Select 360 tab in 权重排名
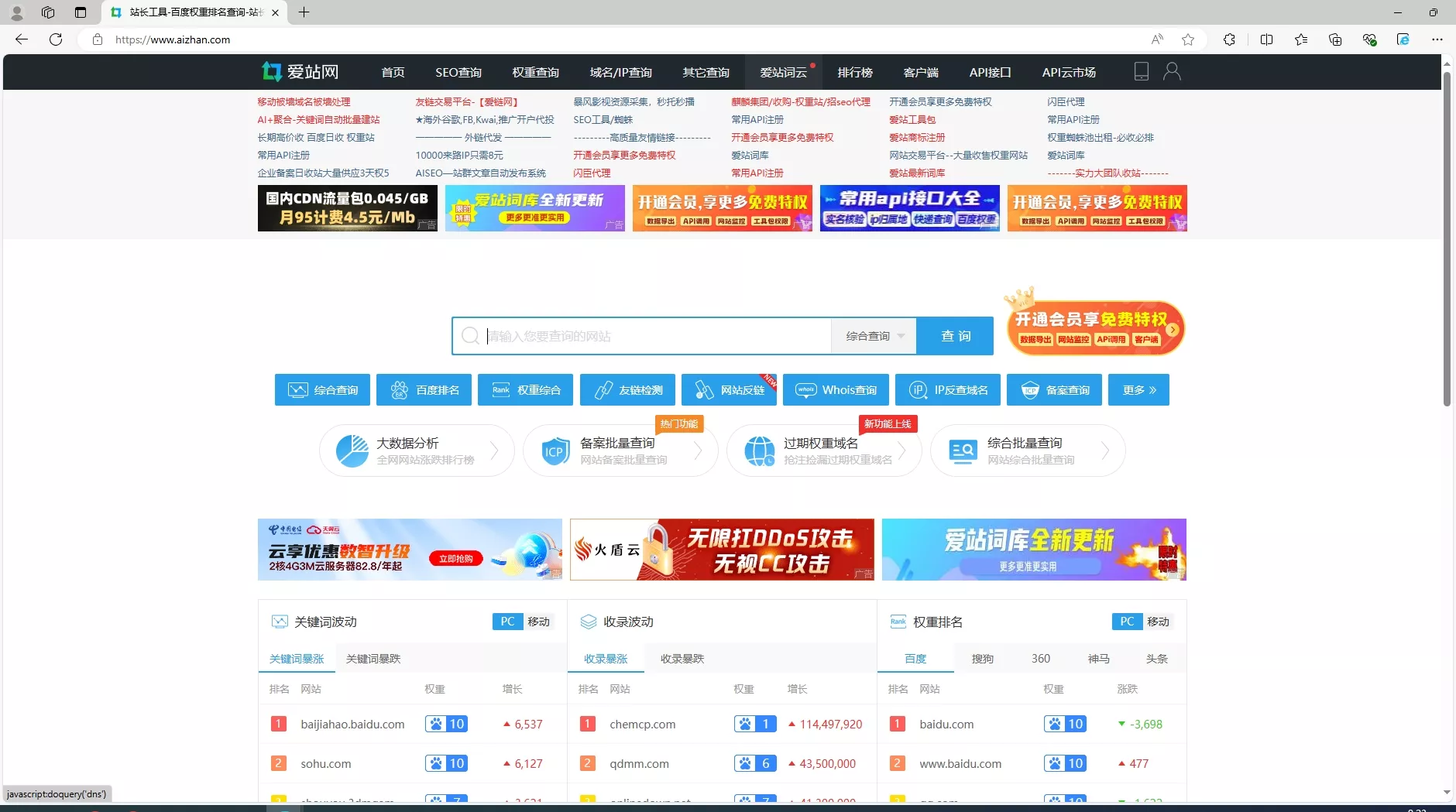 coord(1041,659)
